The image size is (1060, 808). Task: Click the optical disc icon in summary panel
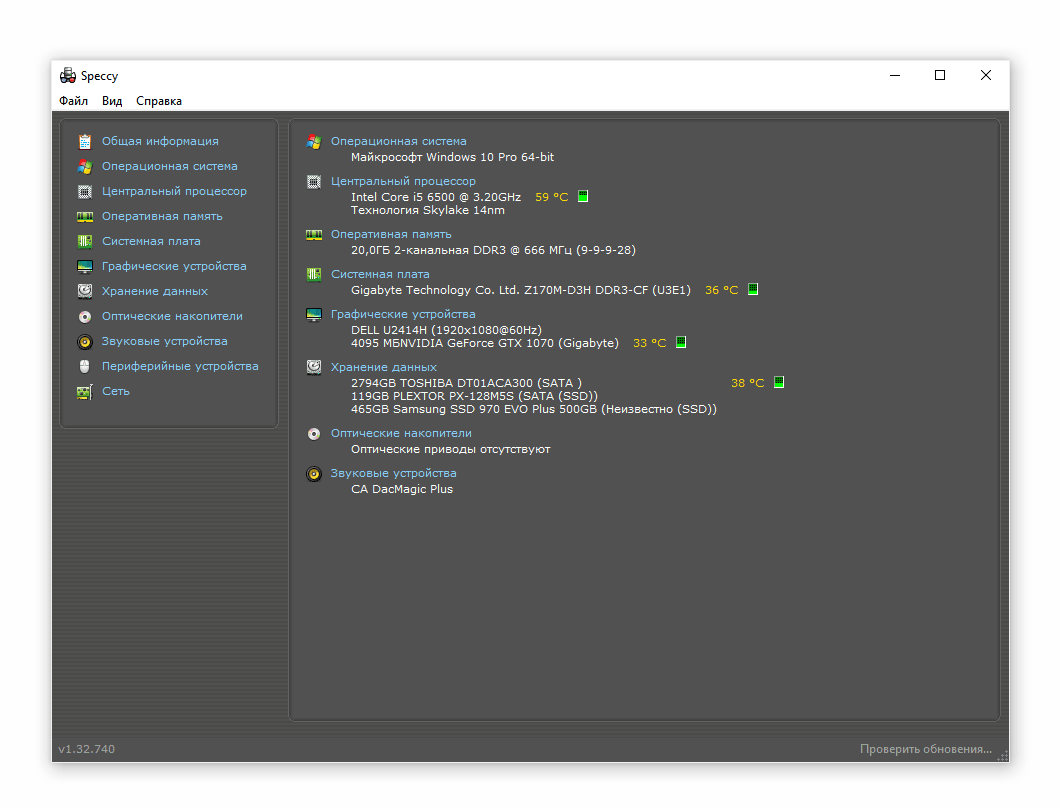click(x=314, y=433)
